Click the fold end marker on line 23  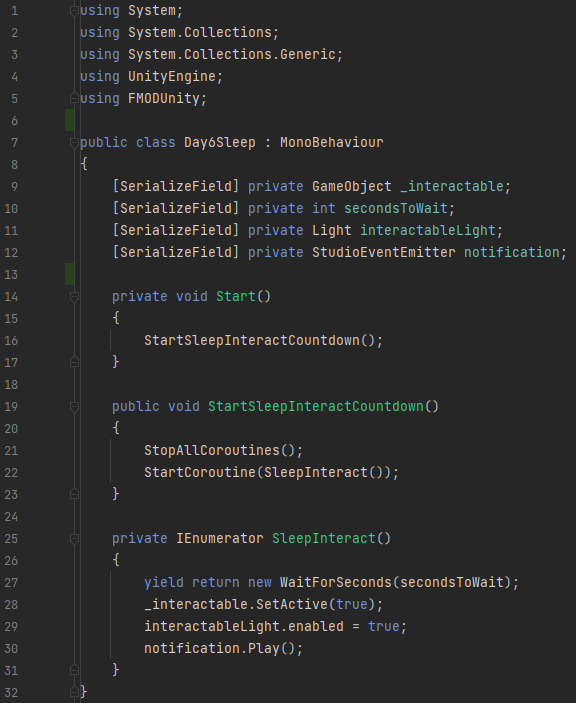coord(74,494)
